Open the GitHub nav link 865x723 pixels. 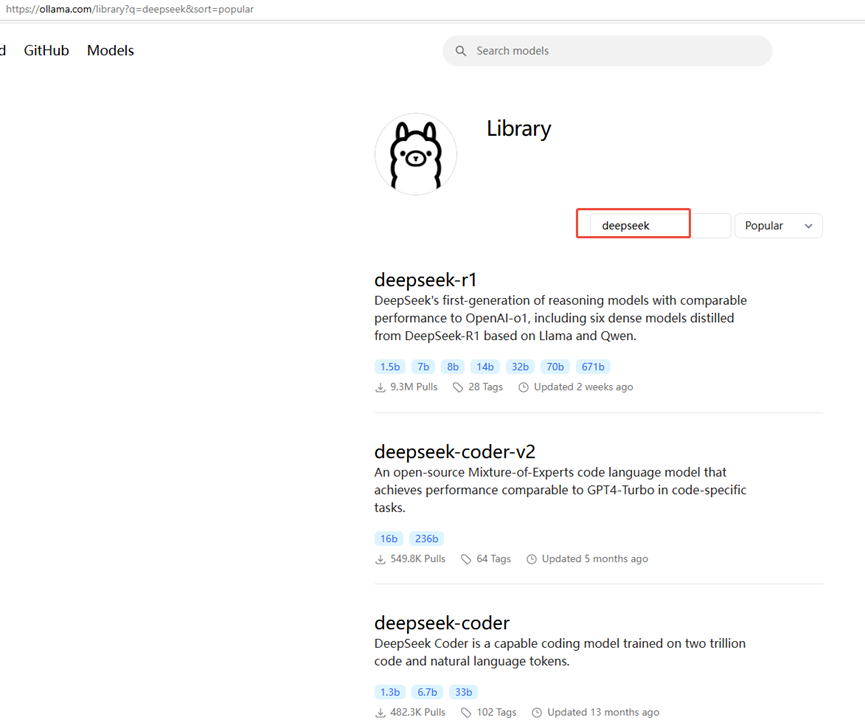(x=46, y=50)
